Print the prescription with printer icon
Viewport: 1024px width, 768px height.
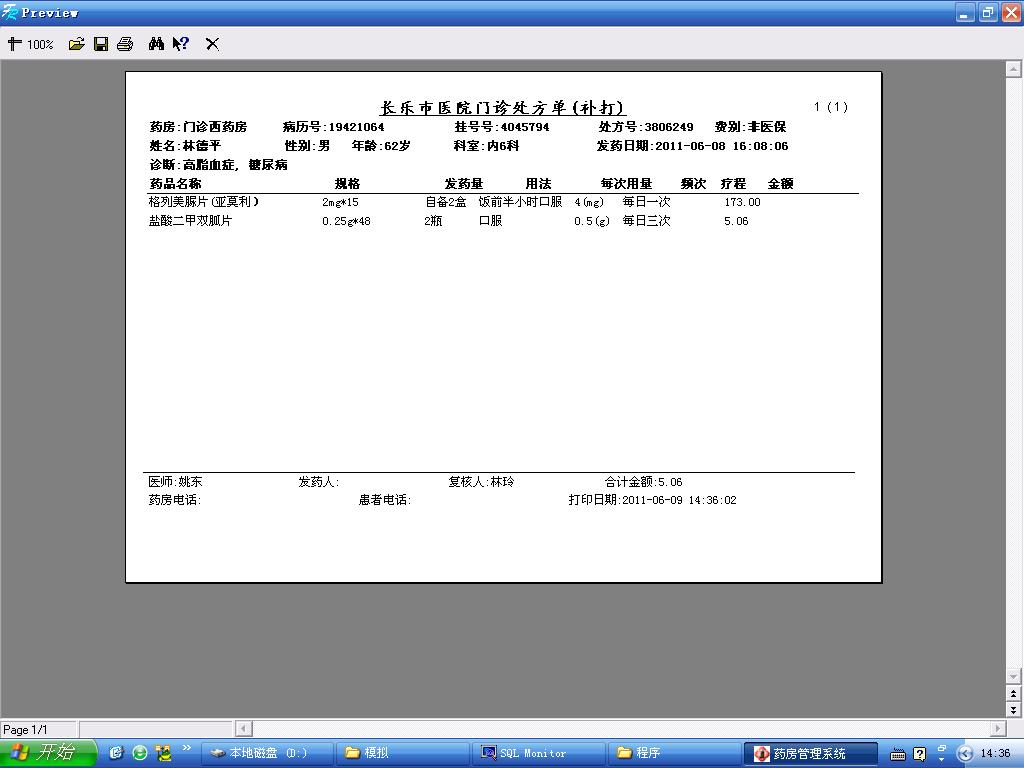point(125,44)
